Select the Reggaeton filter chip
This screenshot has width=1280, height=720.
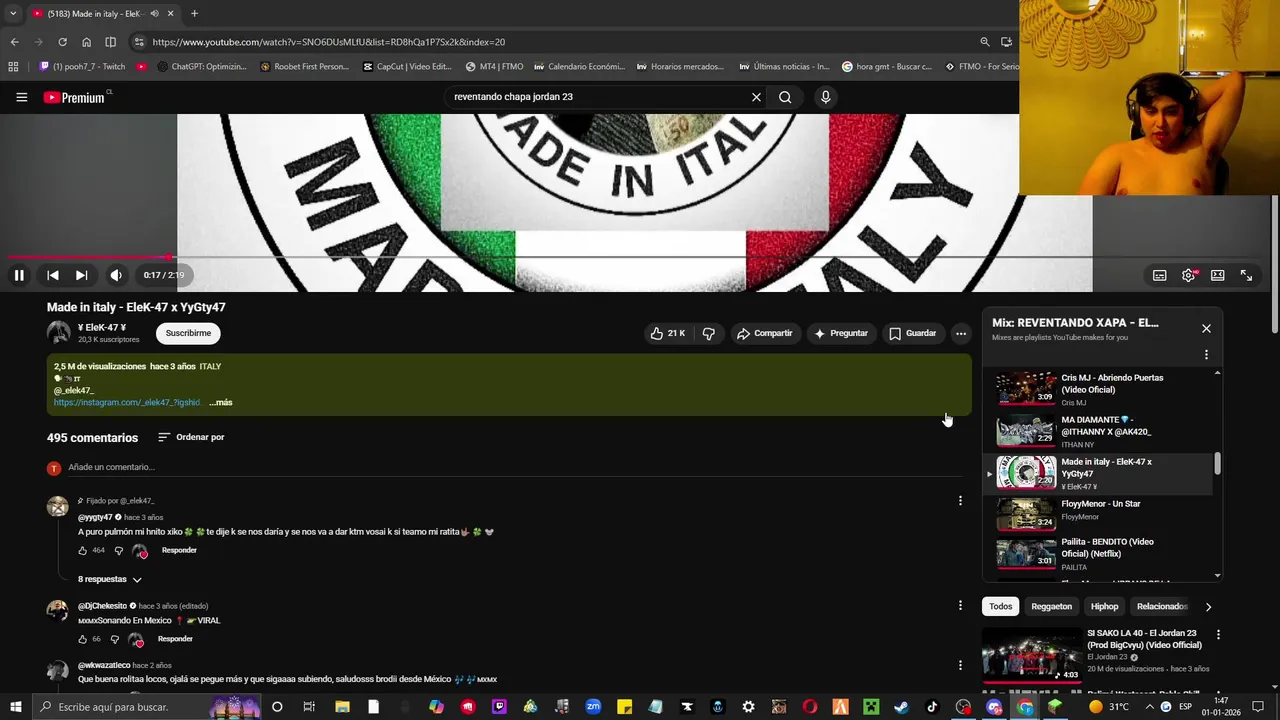tap(1051, 606)
